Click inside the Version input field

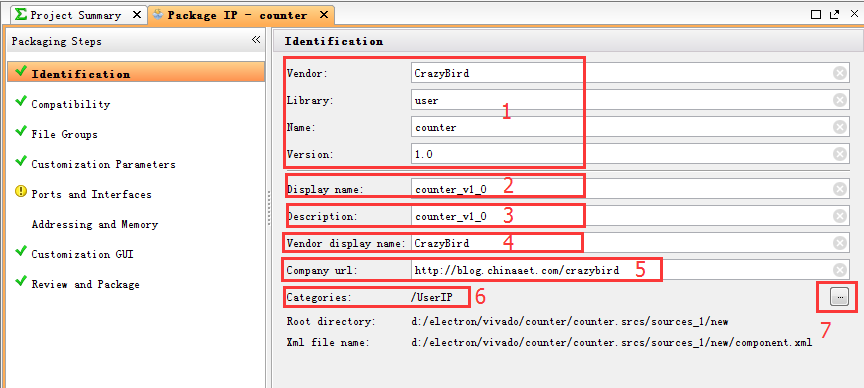click(630, 154)
